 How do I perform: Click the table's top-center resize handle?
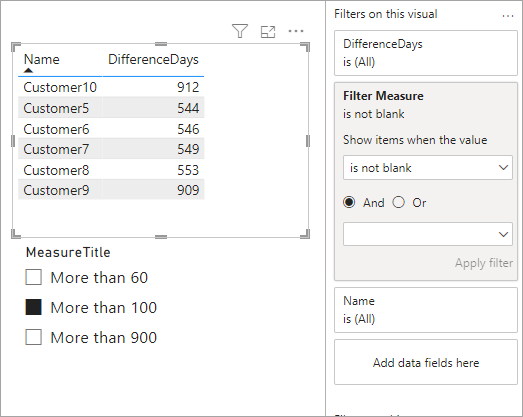[x=161, y=44]
